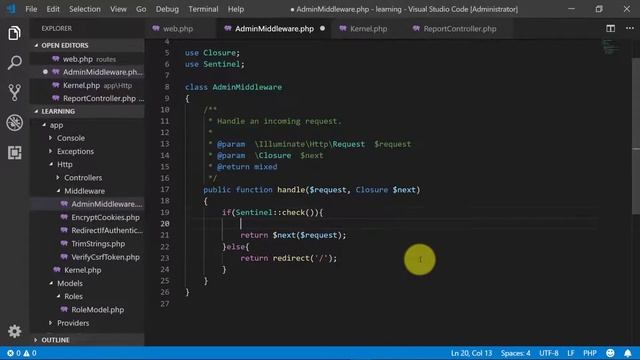Viewport: 640px width, 360px height.
Task: Select AdminMiddleware file in Middleware folder
Action: click(87, 204)
